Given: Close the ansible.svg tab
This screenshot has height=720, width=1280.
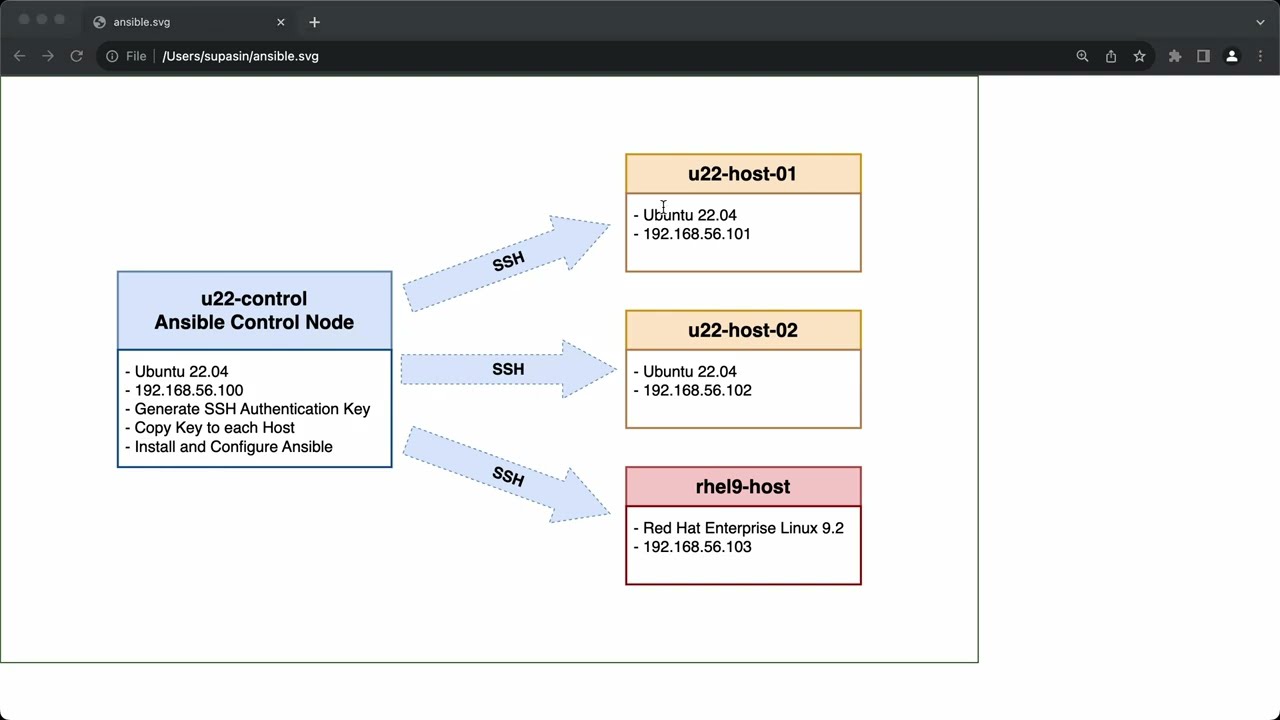Looking at the screenshot, I should click(281, 22).
